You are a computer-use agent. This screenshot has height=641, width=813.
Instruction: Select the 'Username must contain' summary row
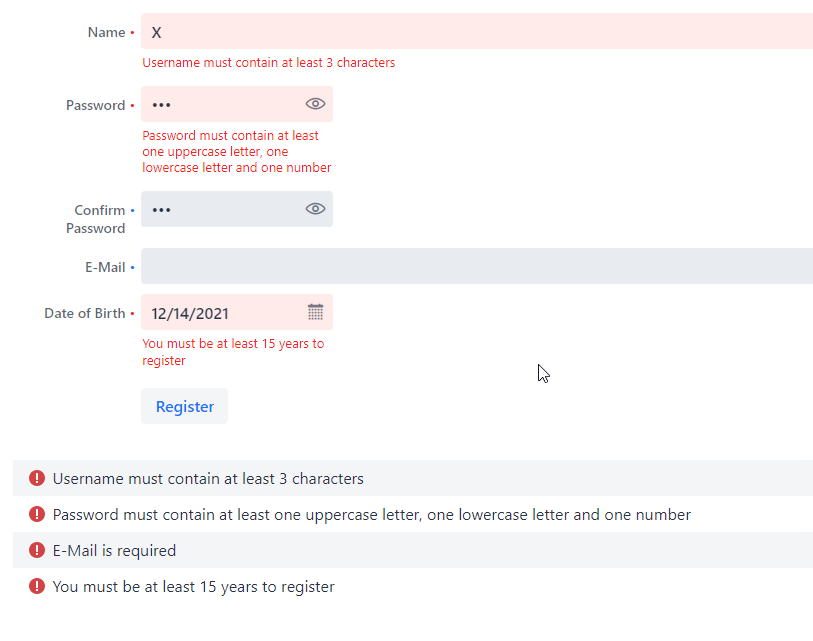[413, 478]
